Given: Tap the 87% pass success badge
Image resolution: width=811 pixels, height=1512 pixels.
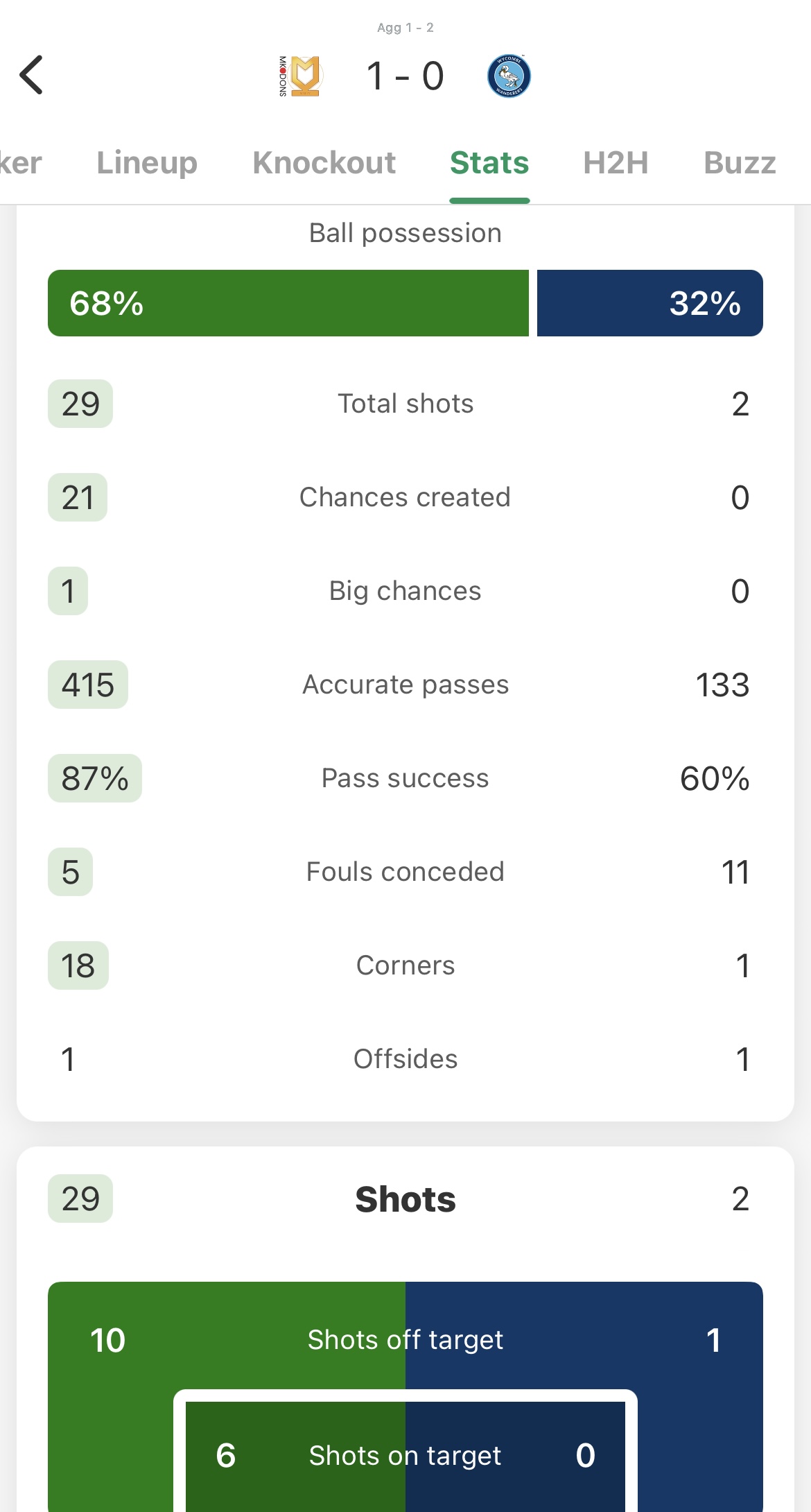Looking at the screenshot, I should click(95, 778).
